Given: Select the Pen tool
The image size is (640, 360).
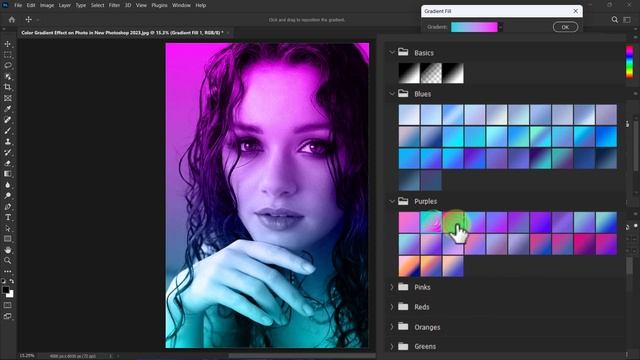Looking at the screenshot, I should [x=7, y=207].
